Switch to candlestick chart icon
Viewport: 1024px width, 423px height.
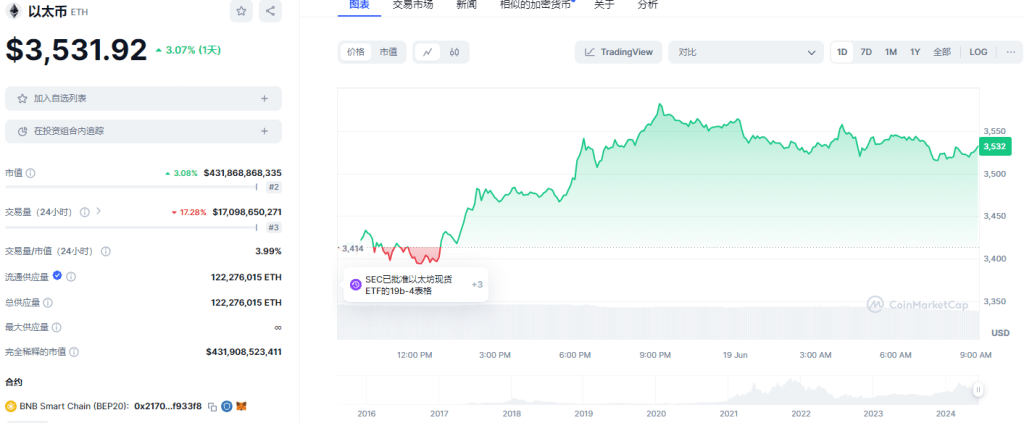point(454,52)
